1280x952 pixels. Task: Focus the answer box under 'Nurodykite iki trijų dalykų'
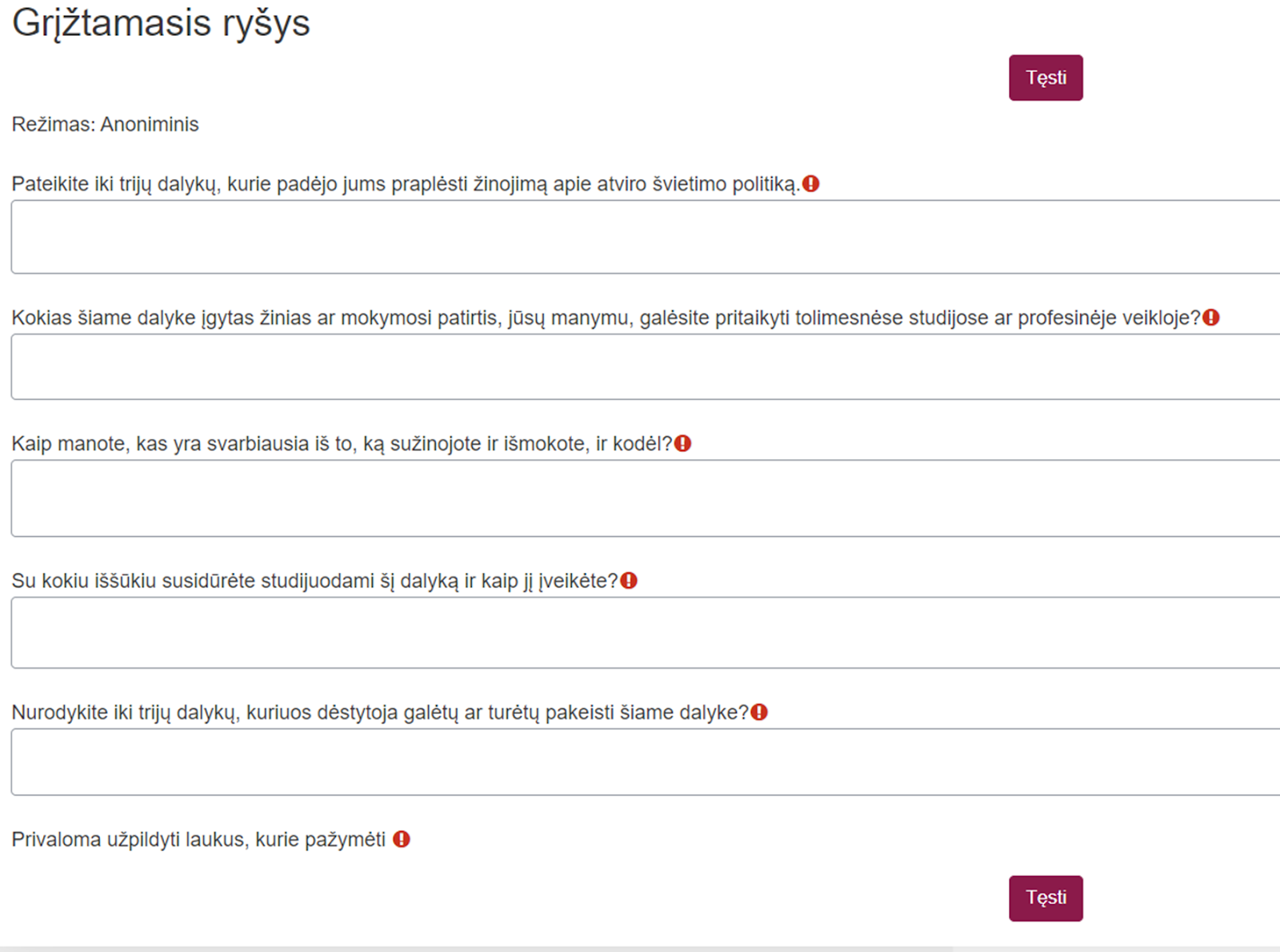[x=646, y=762]
